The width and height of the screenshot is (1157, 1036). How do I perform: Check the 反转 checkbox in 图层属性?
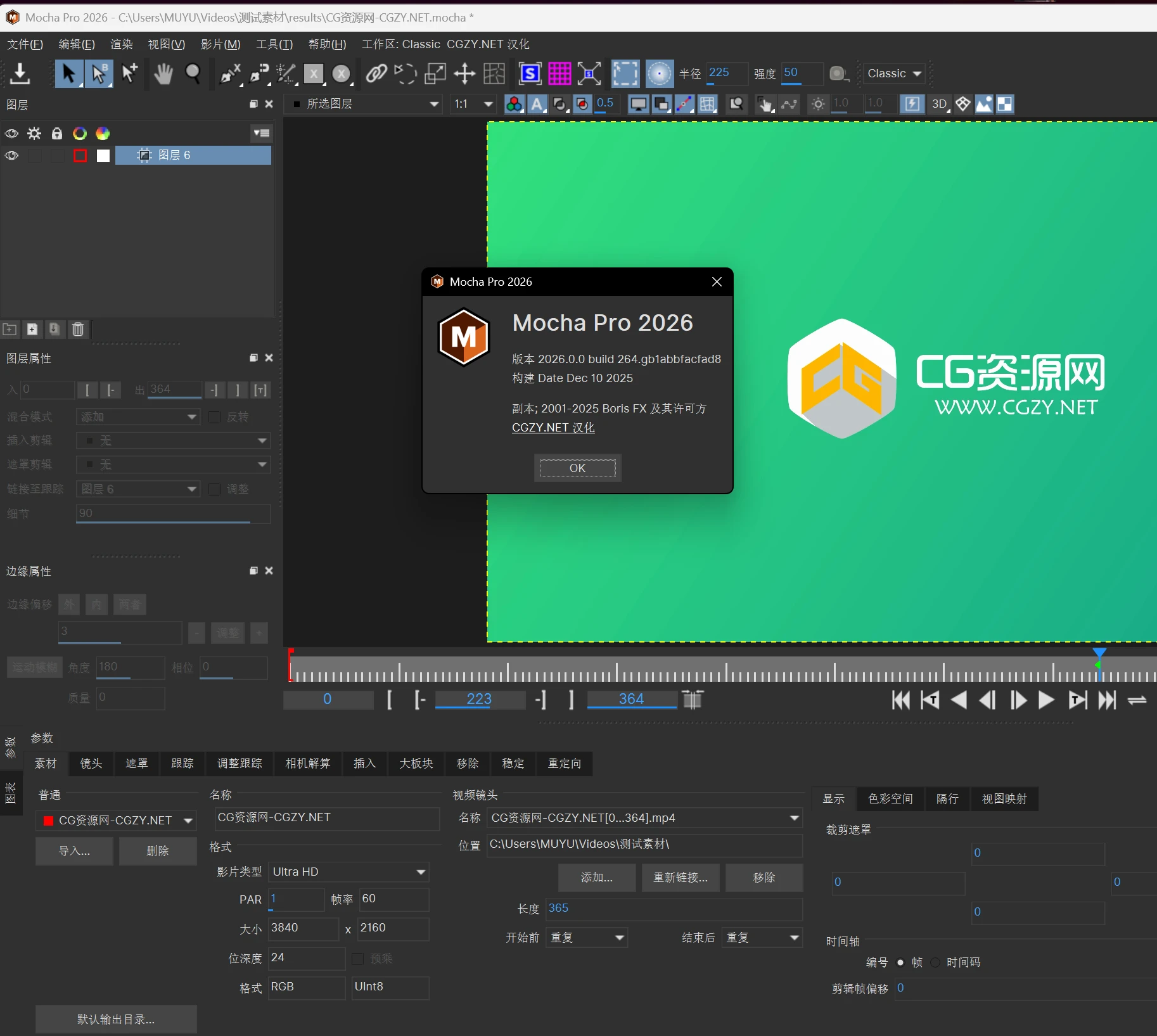click(214, 416)
